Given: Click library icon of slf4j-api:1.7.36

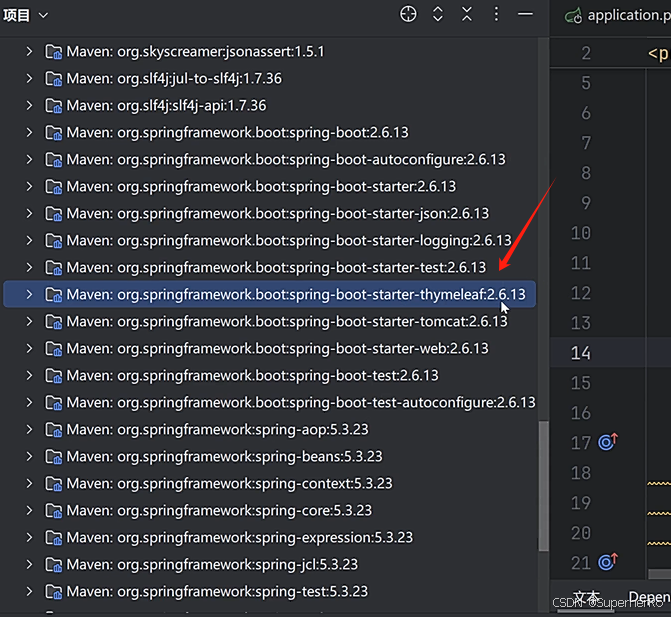Looking at the screenshot, I should click(x=54, y=106).
